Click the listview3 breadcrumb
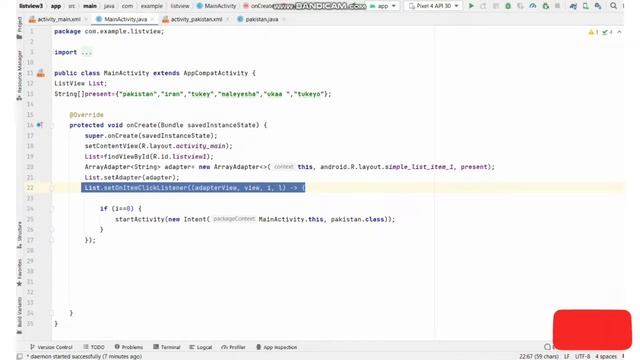 click(x=31, y=6)
